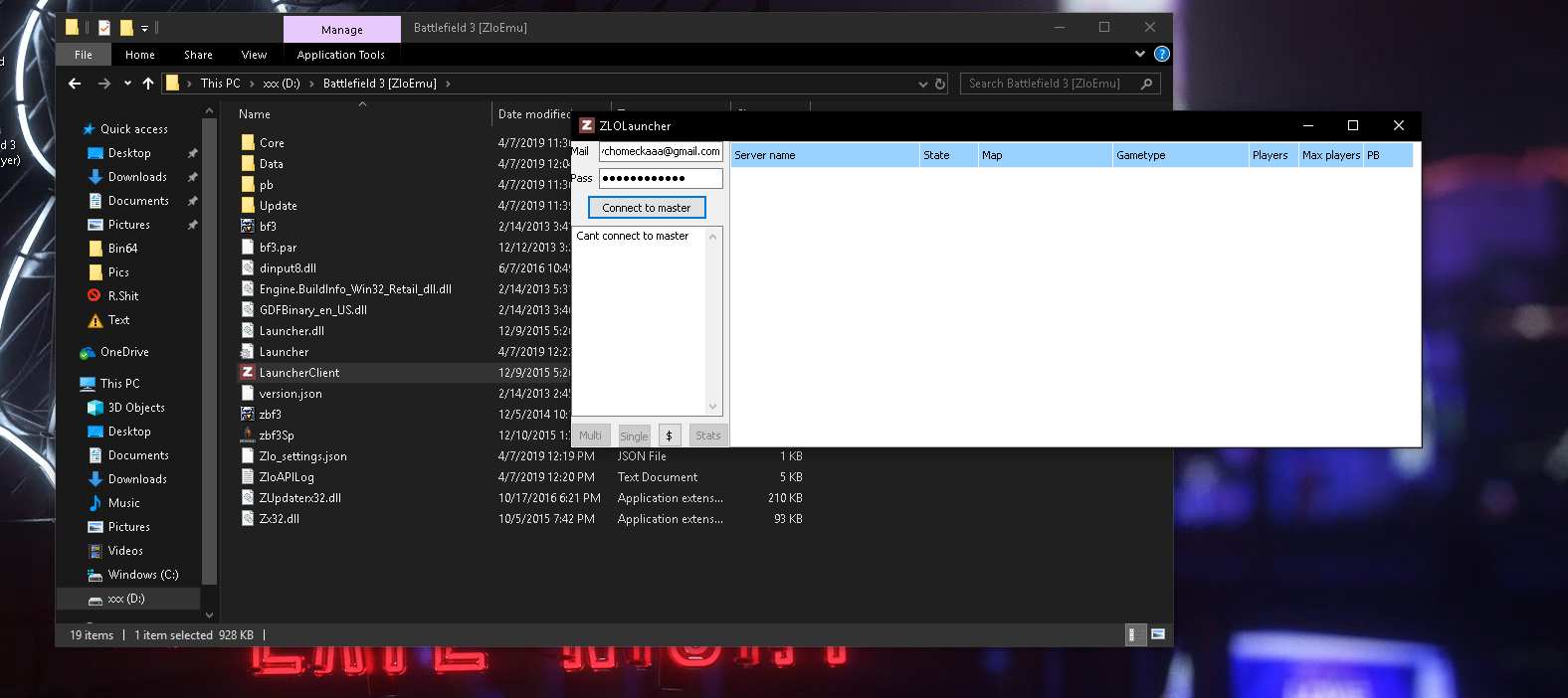
Task: Click the Single button in ZLOLauncher
Action: point(634,436)
